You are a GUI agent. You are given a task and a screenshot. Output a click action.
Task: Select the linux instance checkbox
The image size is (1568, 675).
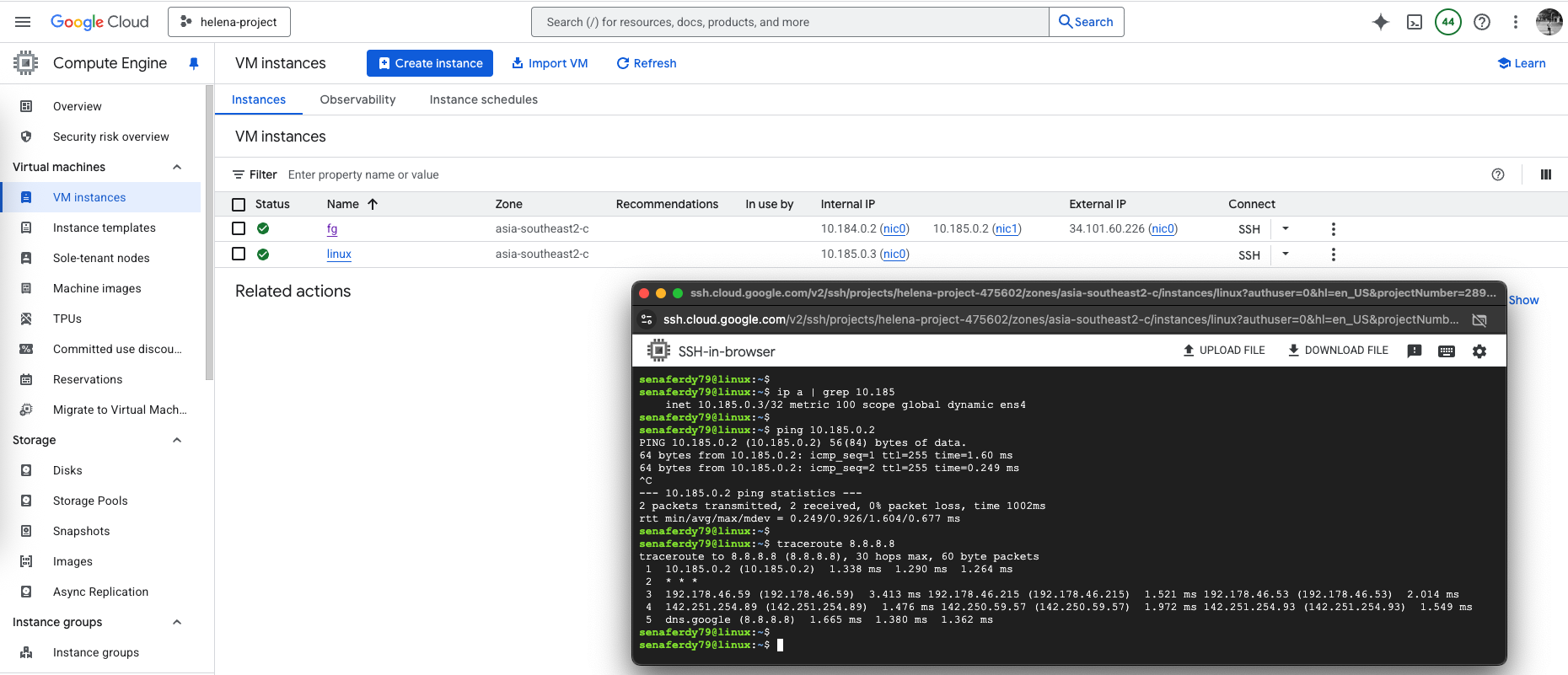pyautogui.click(x=239, y=254)
